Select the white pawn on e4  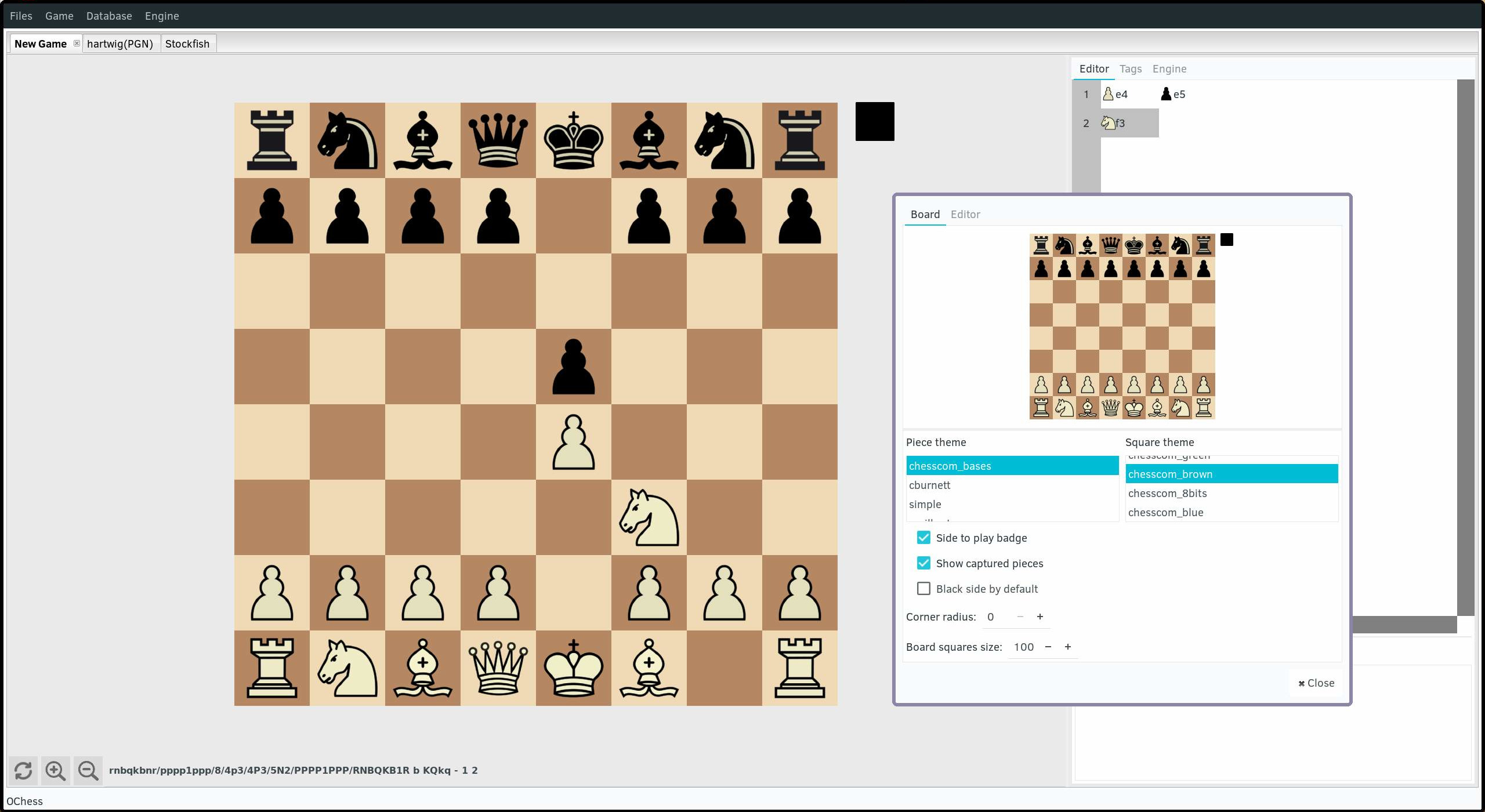[x=573, y=442]
